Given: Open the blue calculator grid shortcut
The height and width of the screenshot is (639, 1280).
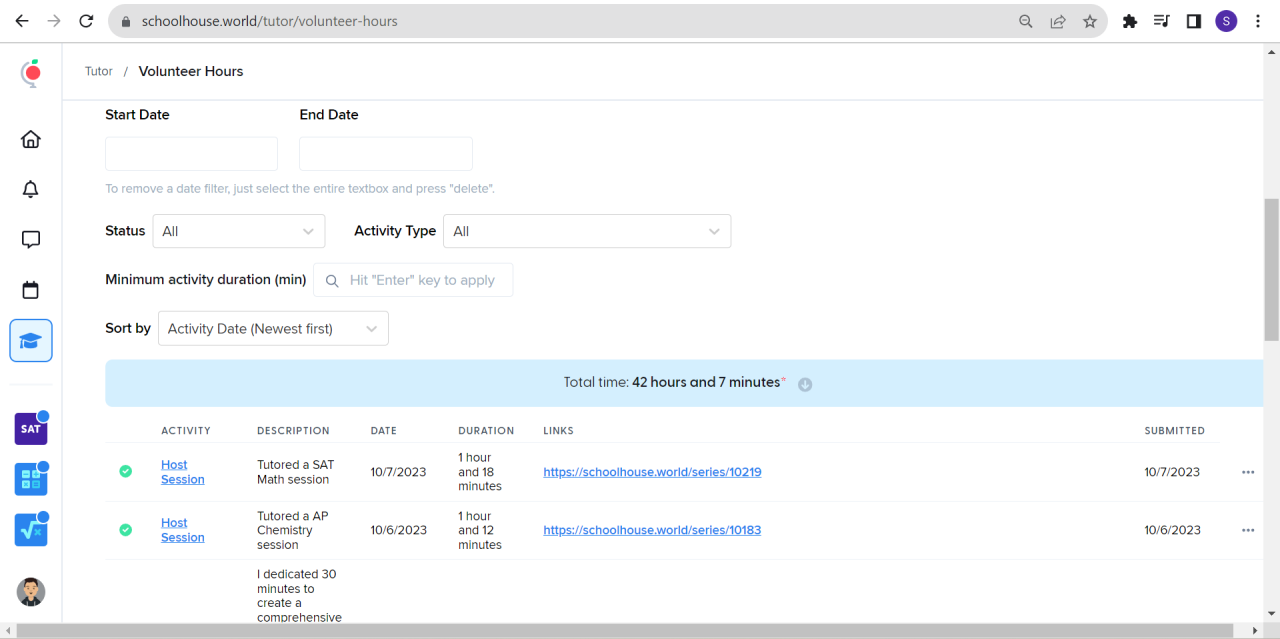Looking at the screenshot, I should coord(31,479).
